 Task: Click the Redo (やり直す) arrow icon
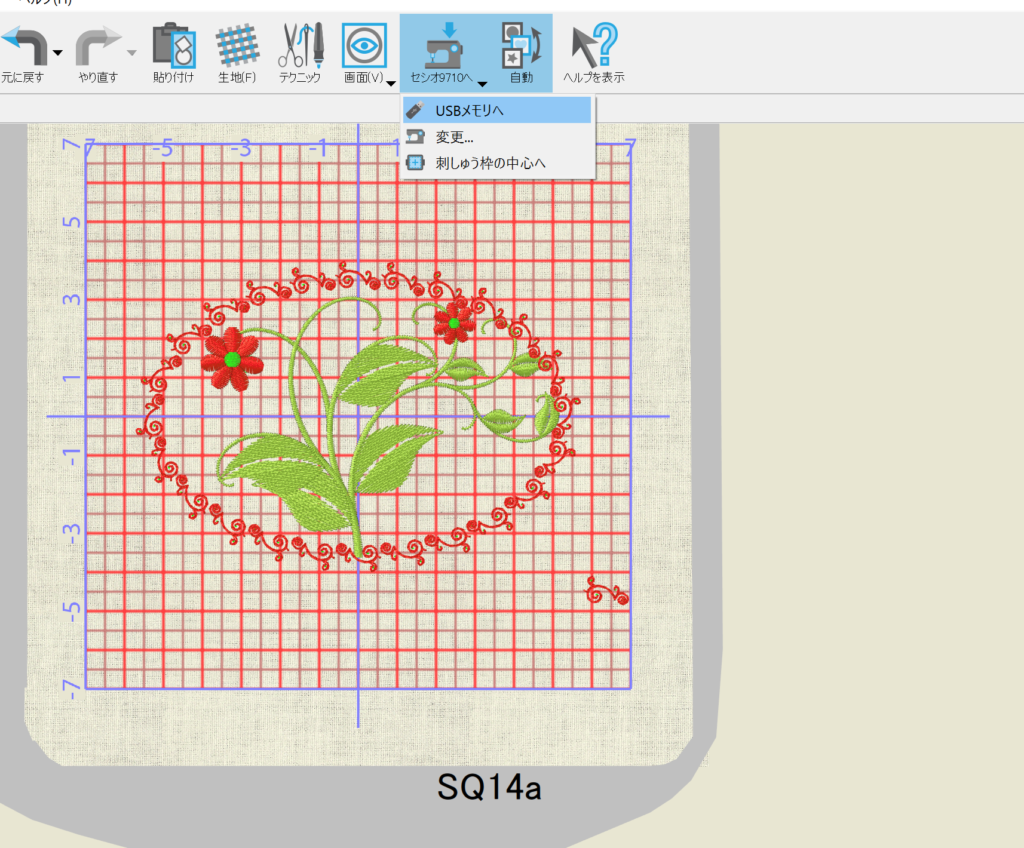pos(98,45)
